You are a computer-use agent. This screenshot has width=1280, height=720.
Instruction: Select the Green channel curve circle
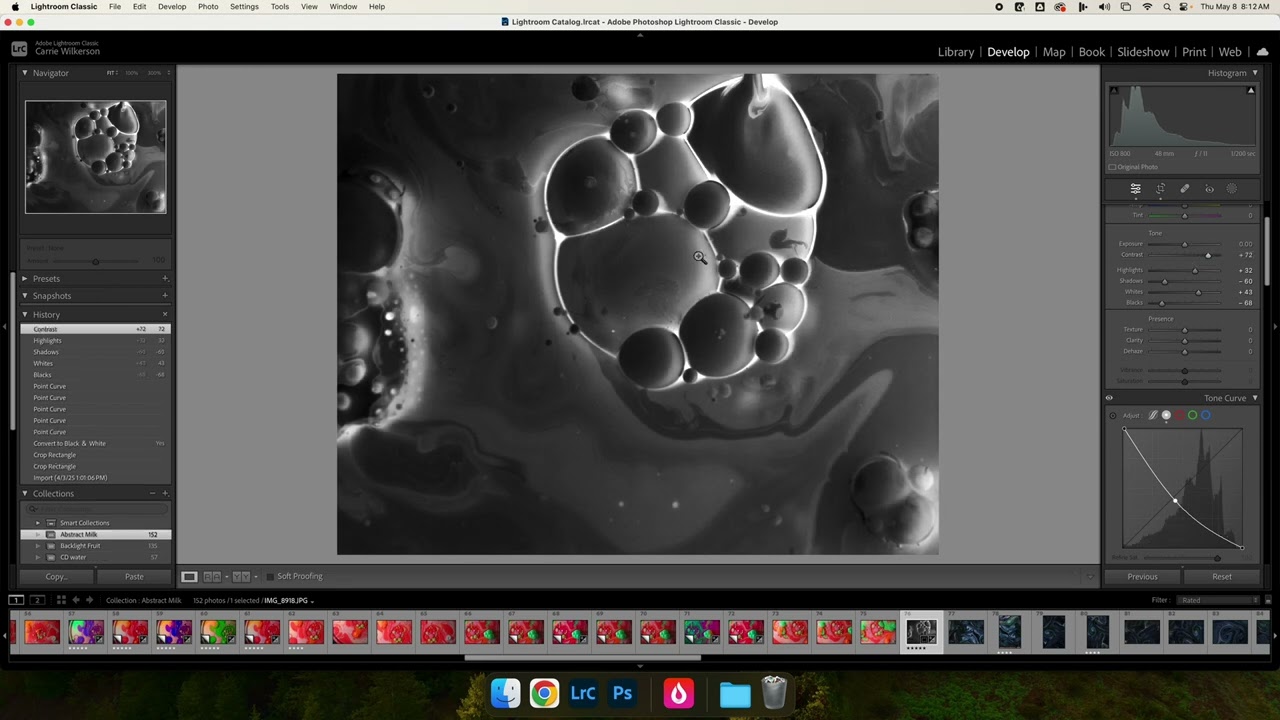click(1192, 415)
